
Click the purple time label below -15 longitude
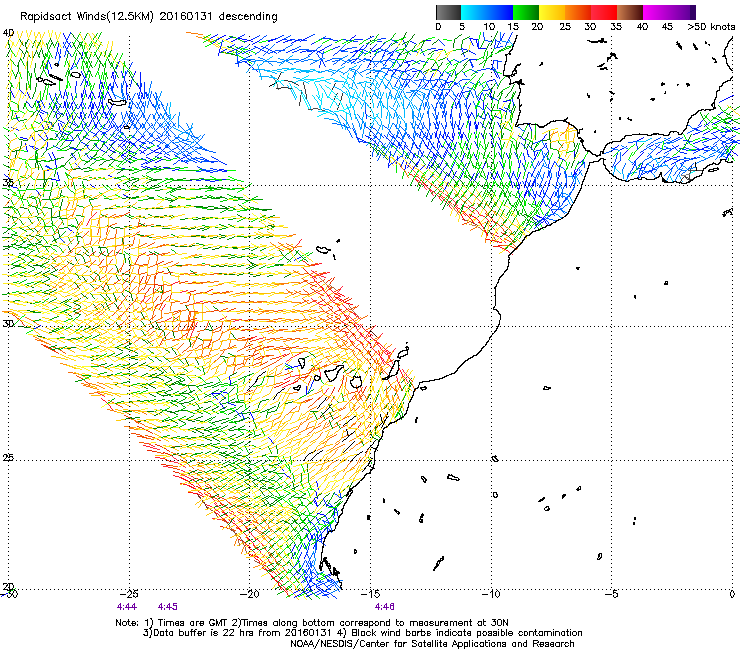click(385, 607)
